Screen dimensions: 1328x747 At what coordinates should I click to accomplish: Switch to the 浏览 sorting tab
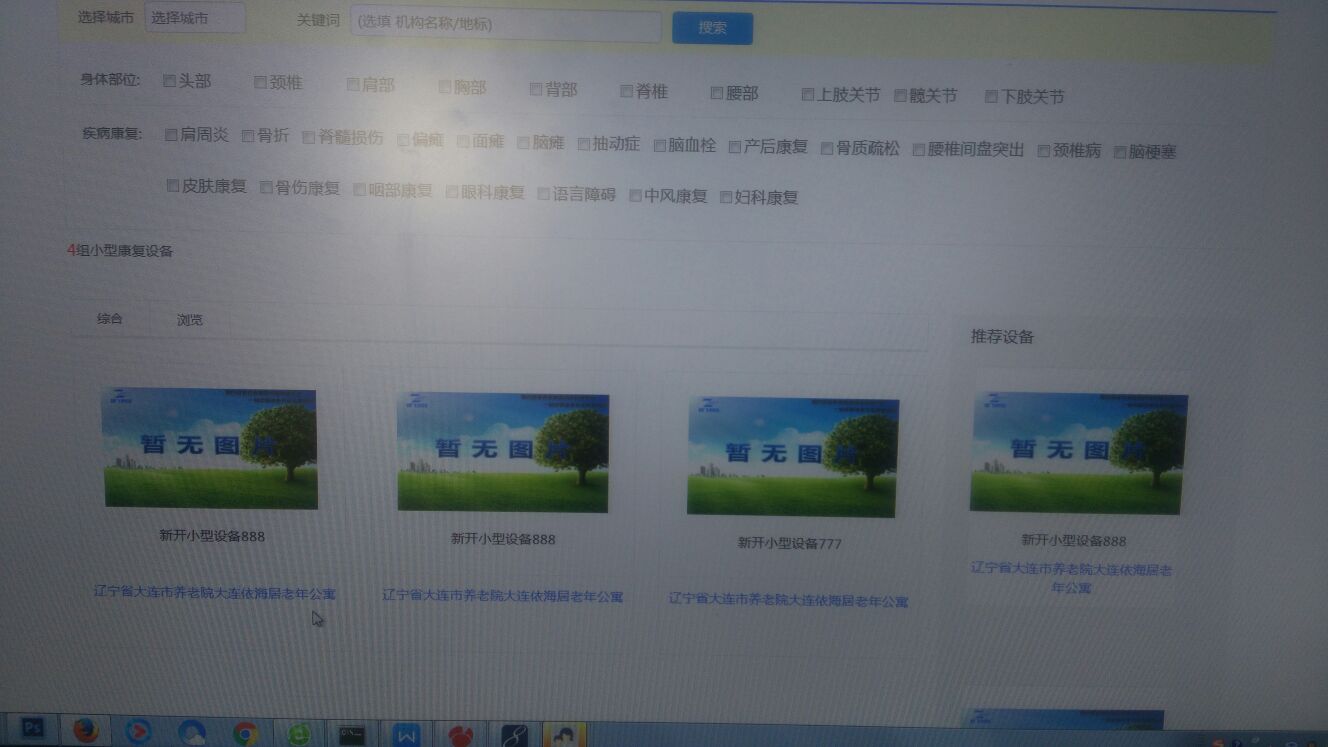point(190,320)
